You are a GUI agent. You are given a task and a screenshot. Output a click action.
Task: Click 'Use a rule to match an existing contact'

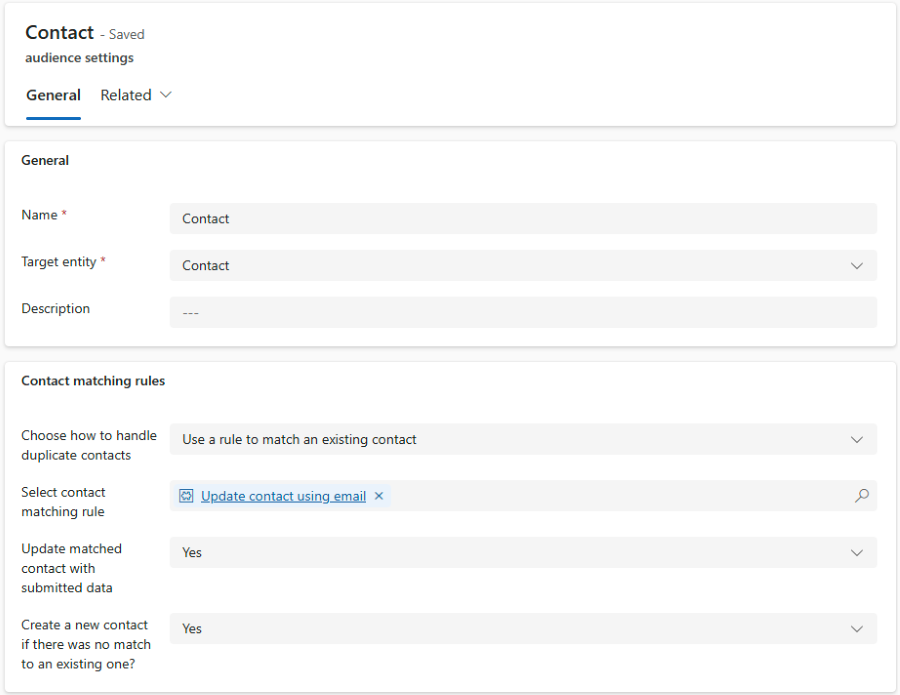[x=299, y=440]
